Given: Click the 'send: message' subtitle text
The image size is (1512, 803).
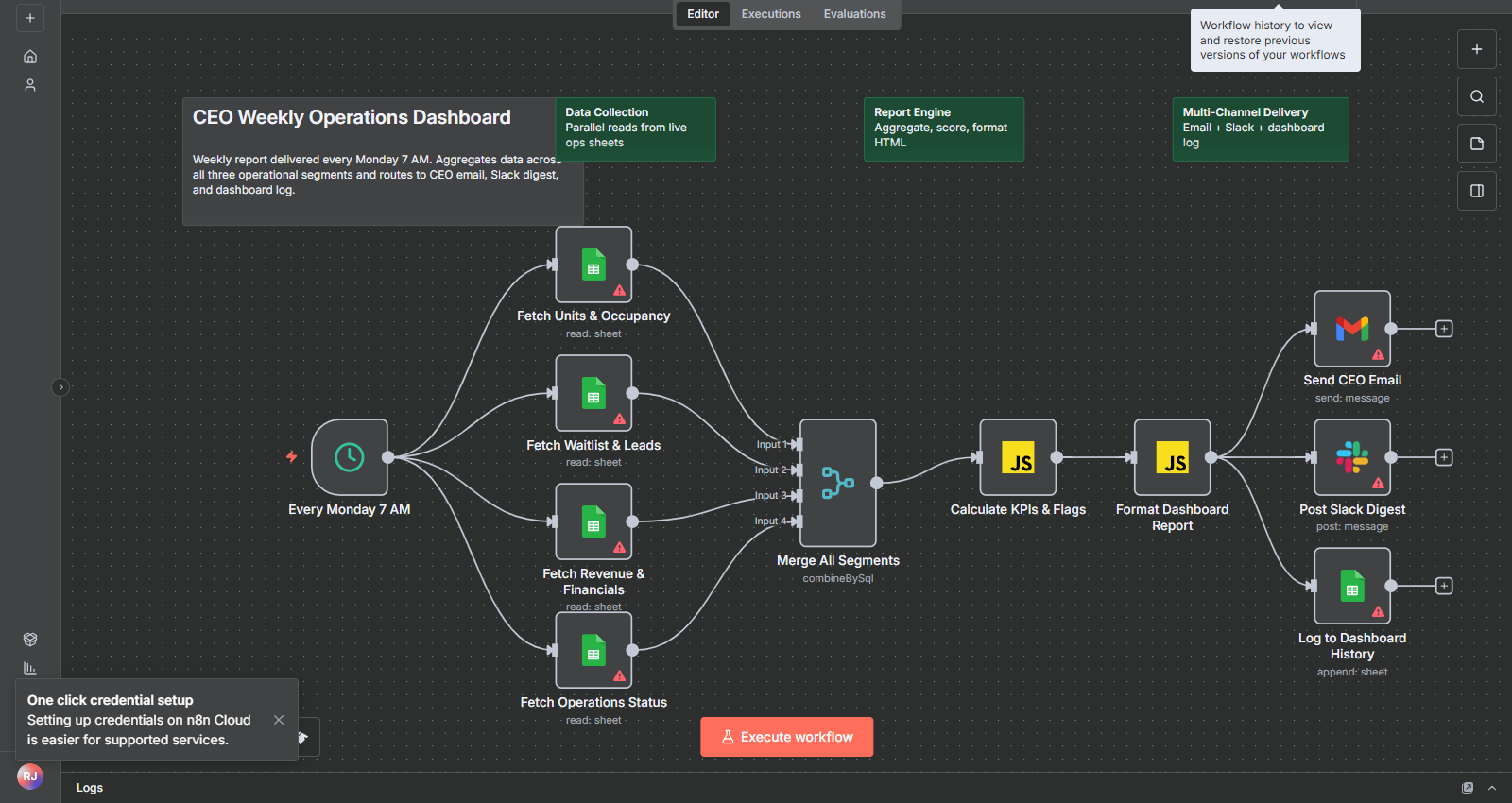Looking at the screenshot, I should coord(1352,398).
